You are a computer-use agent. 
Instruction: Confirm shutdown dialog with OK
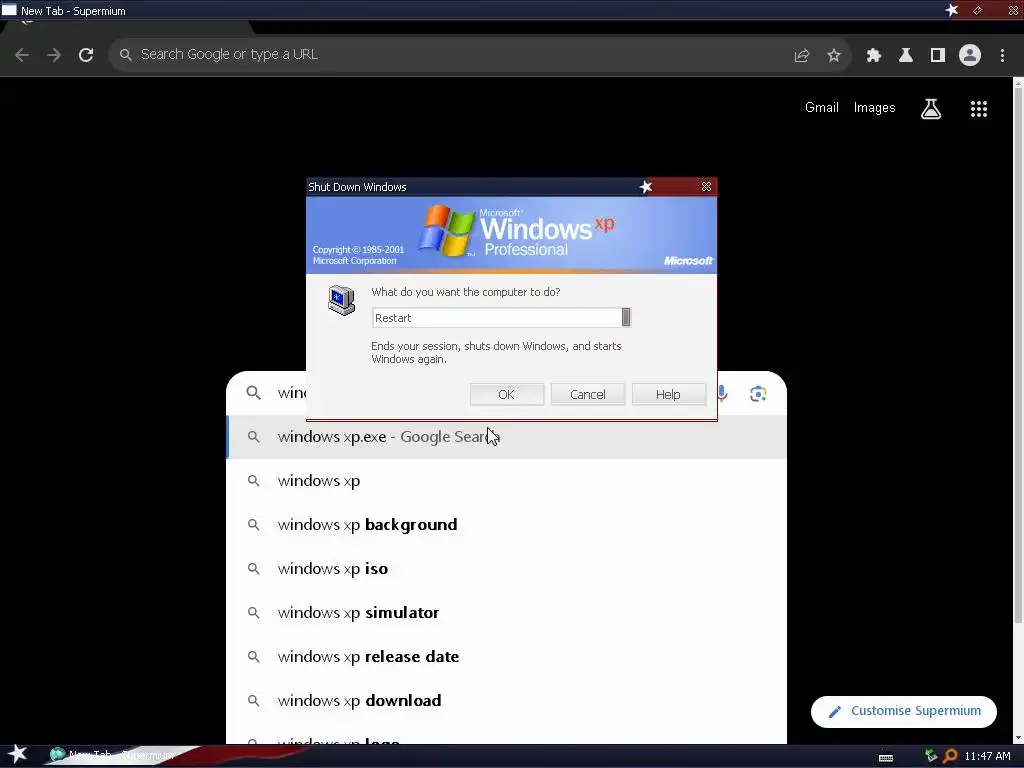point(506,394)
